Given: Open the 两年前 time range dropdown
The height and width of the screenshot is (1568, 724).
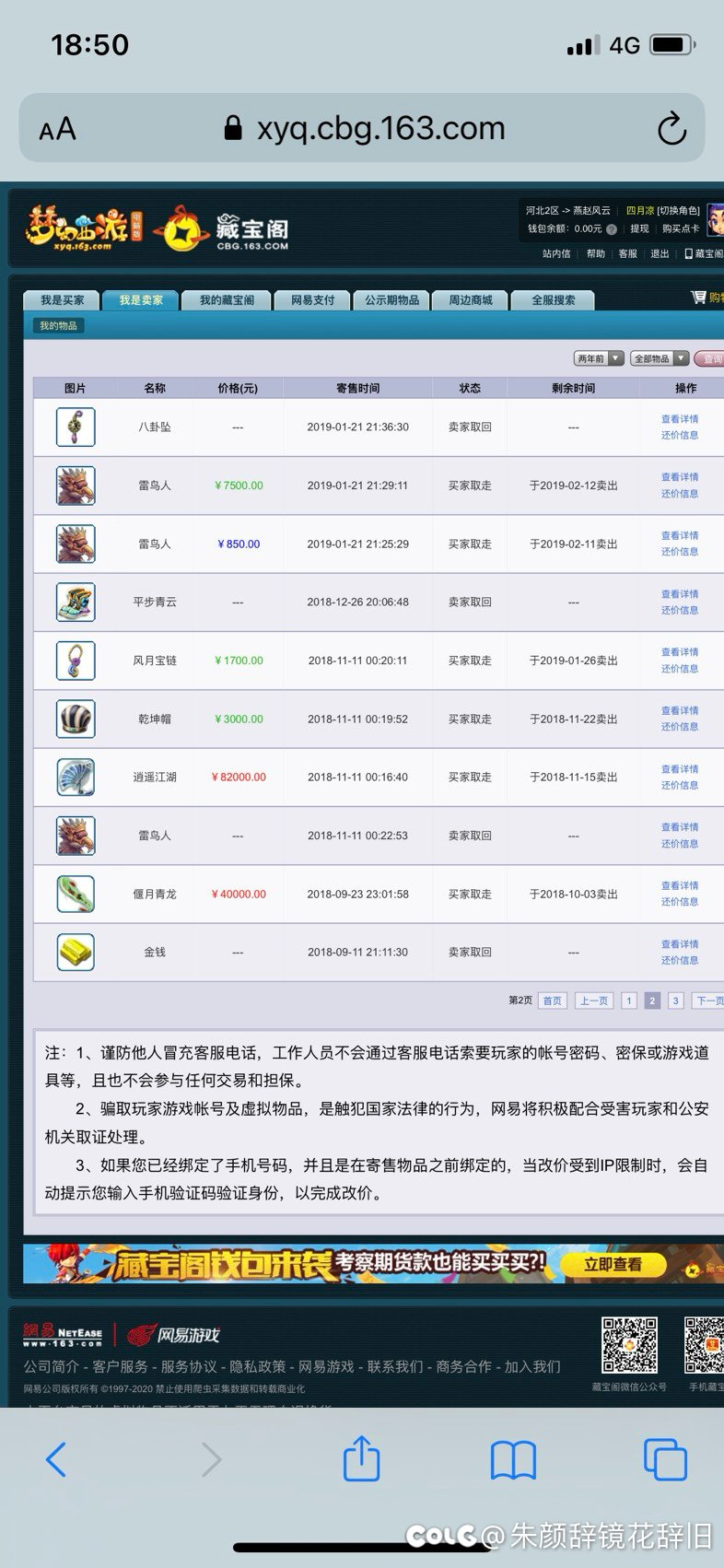Looking at the screenshot, I should tap(599, 358).
